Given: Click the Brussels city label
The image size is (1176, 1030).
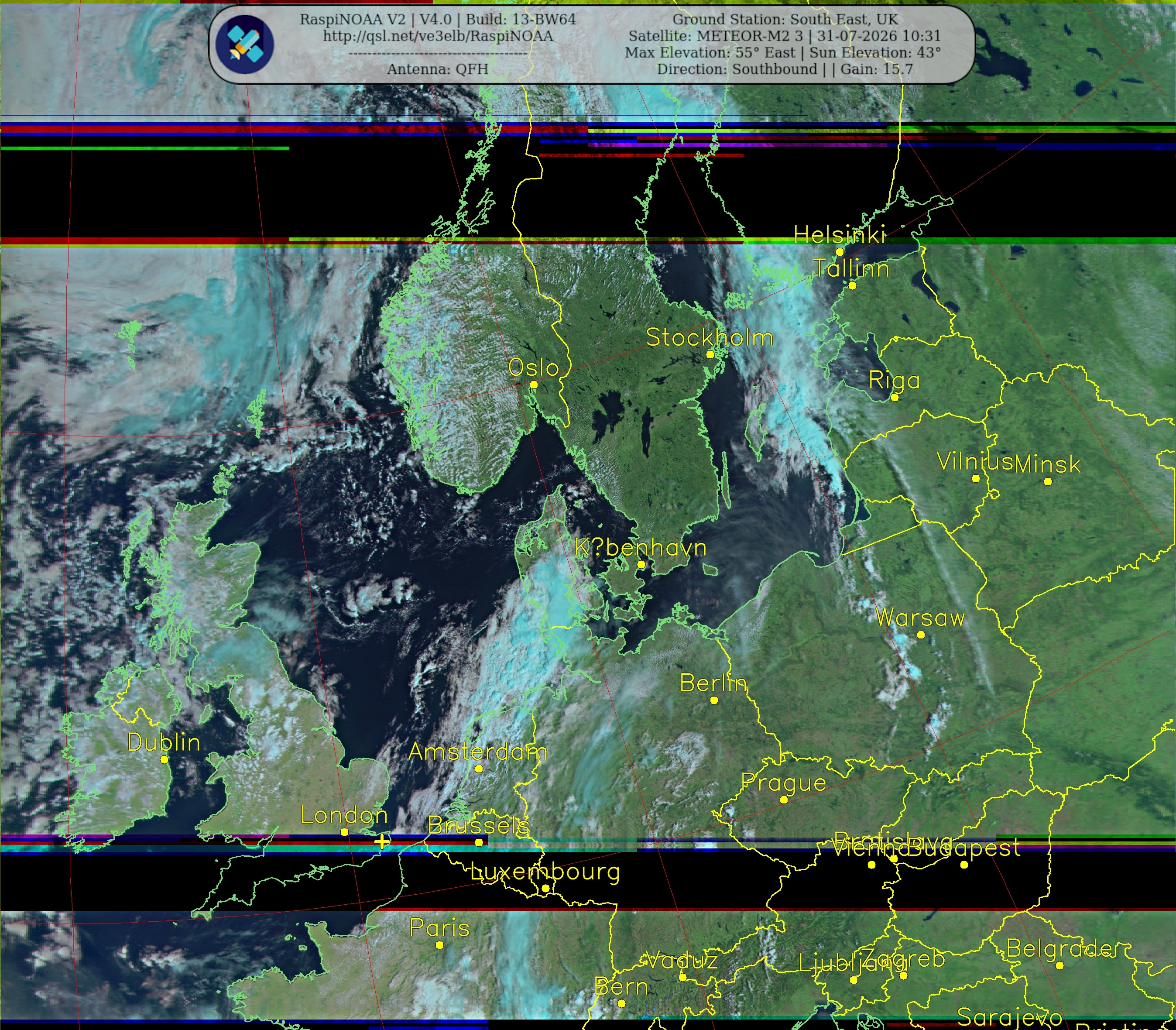Looking at the screenshot, I should 478,826.
